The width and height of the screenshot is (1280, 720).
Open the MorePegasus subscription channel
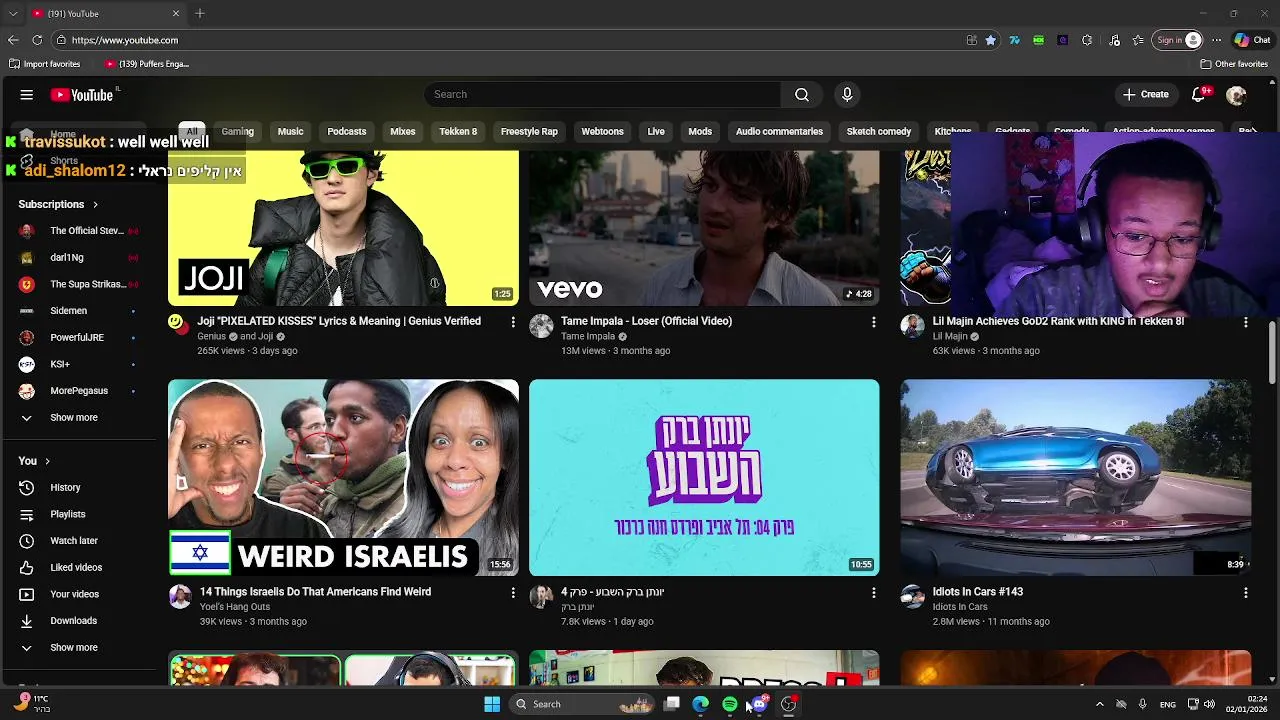pos(78,391)
